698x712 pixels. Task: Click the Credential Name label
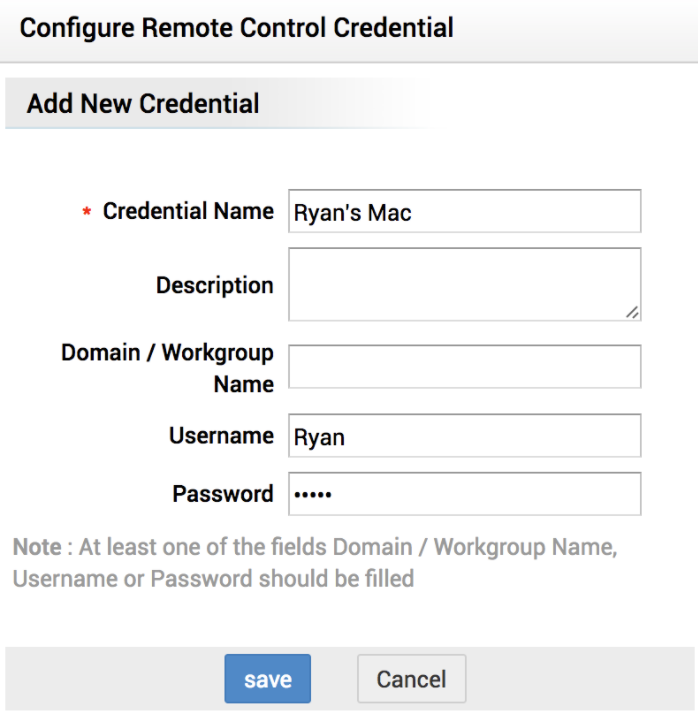coord(188,212)
